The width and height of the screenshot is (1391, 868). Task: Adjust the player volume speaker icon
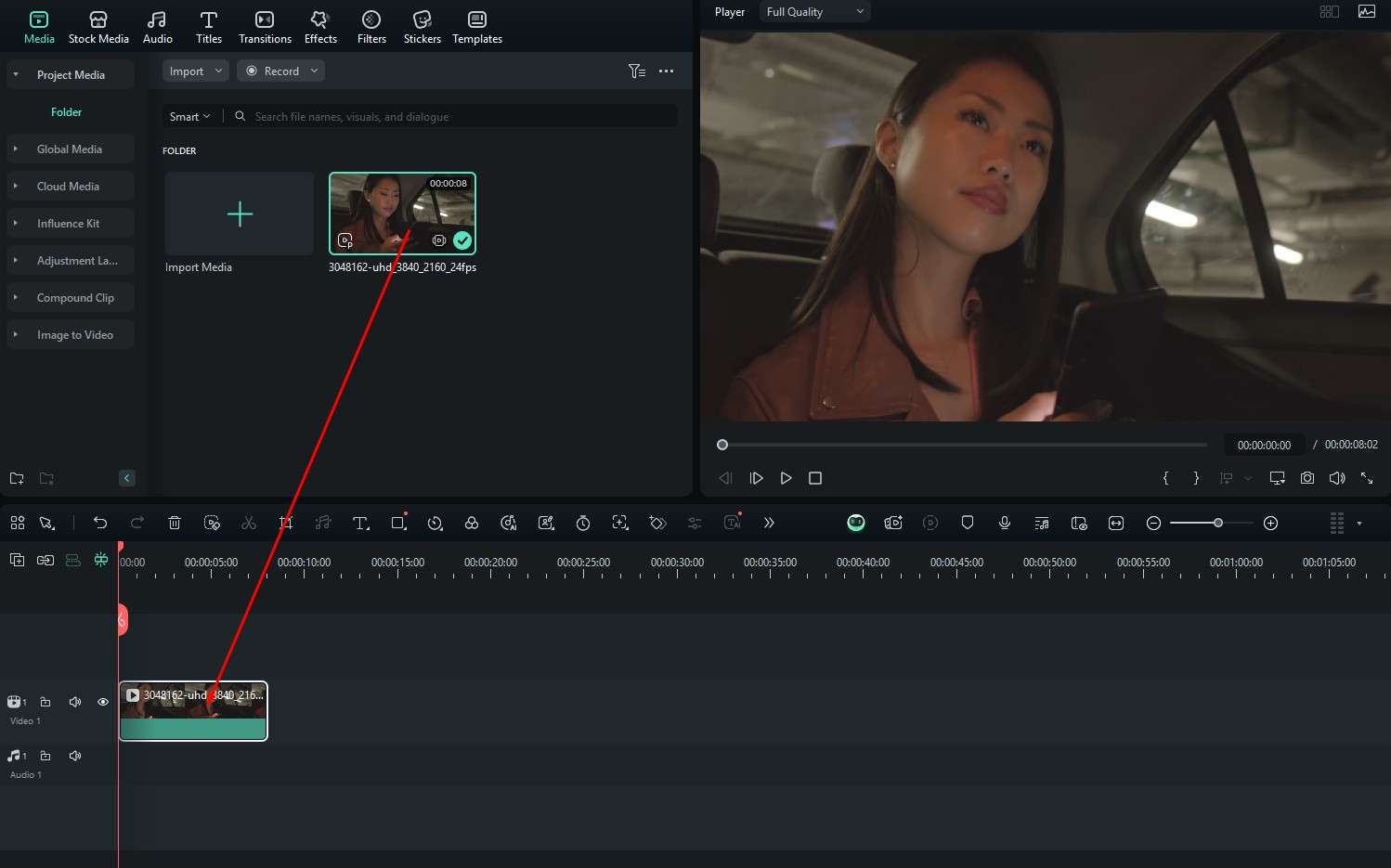point(1337,478)
